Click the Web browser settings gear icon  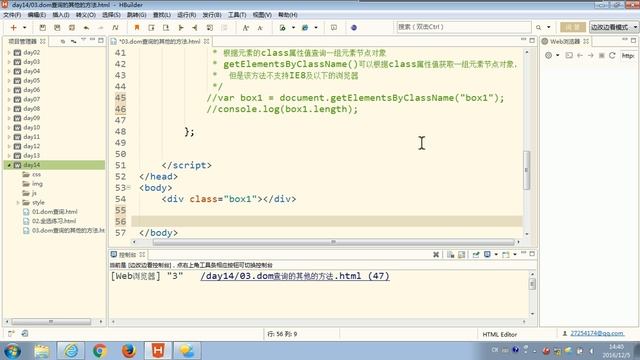click(549, 55)
